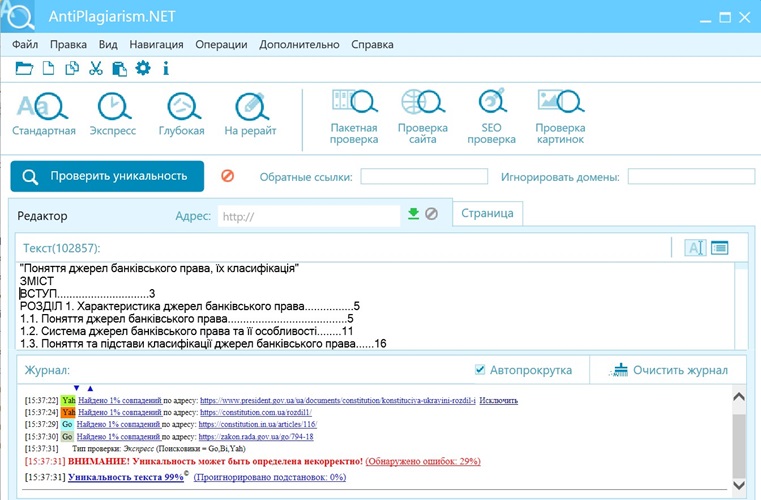Click journal scrollbar down arrow
Image resolution: width=761 pixels, height=500 pixels.
tap(738, 484)
